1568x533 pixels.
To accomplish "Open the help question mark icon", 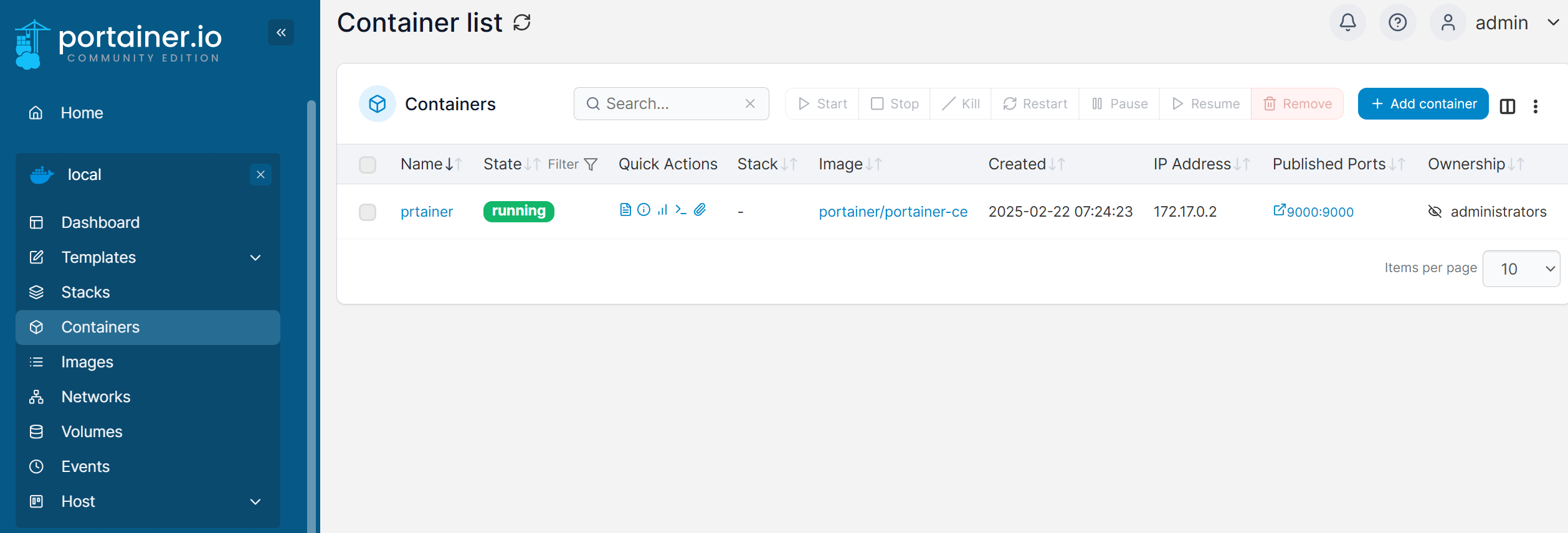I will point(1397,23).
